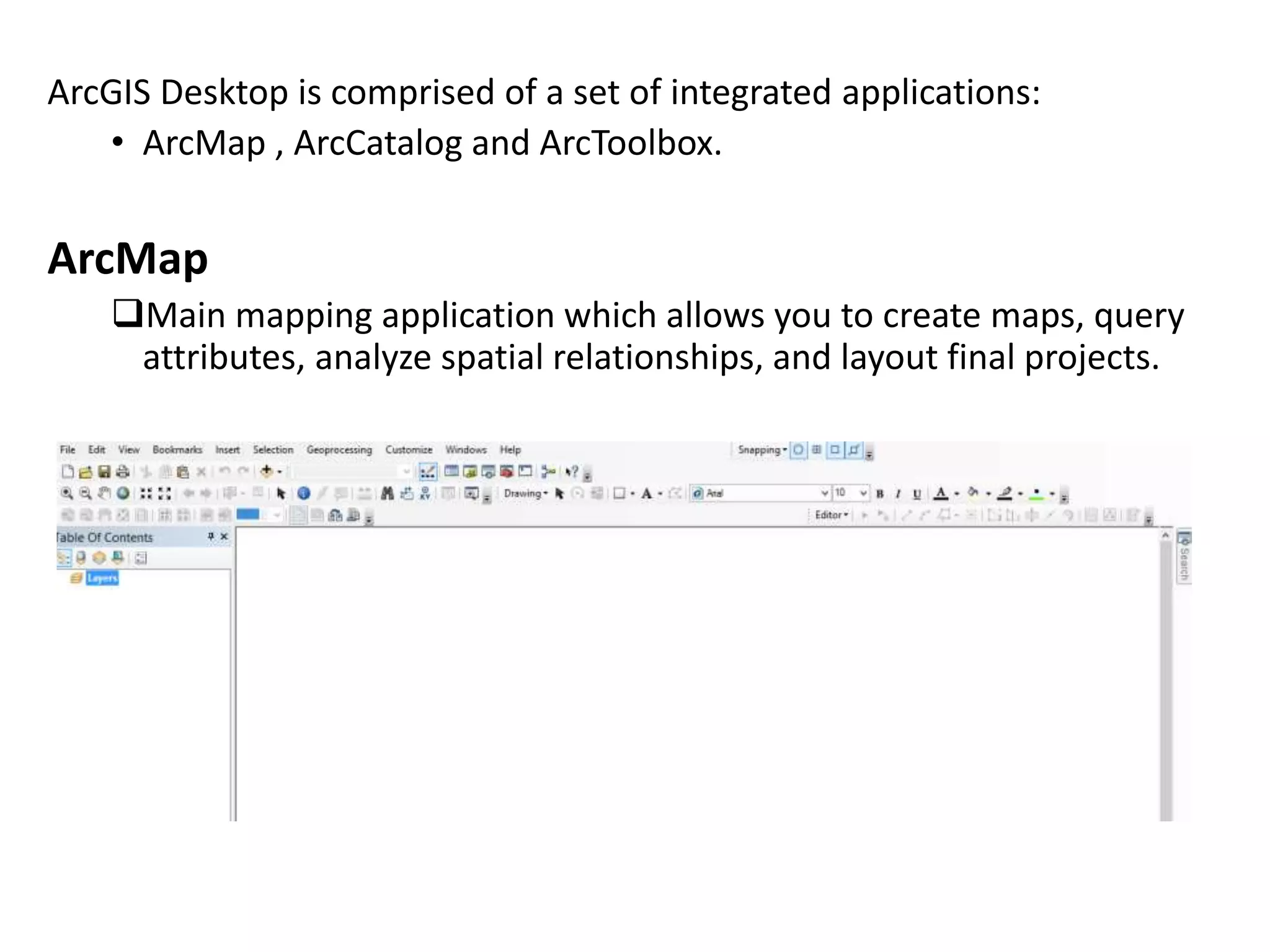Click the Line Color pen swatch
1270x952 pixels.
coord(1005,494)
